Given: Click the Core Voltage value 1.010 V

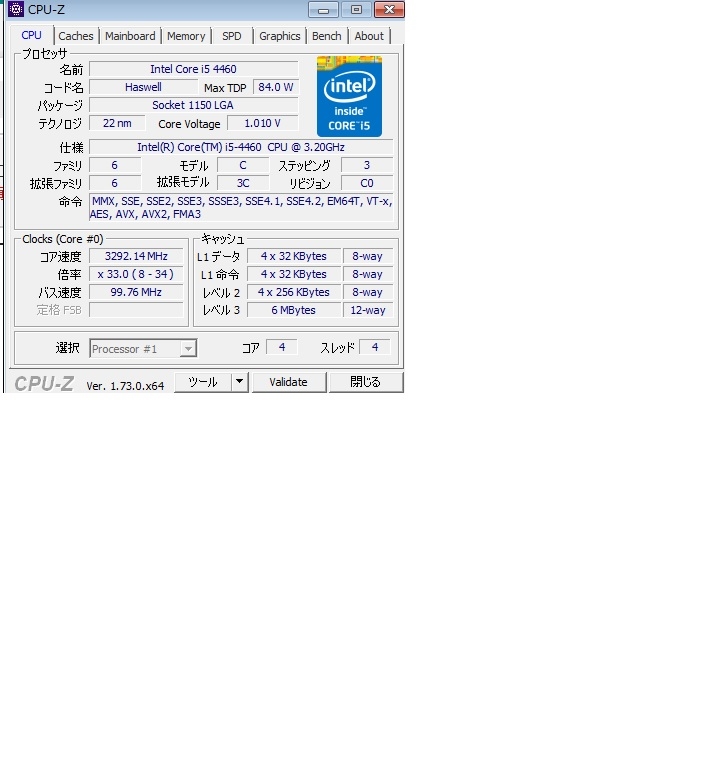Looking at the screenshot, I should click(x=262, y=123).
